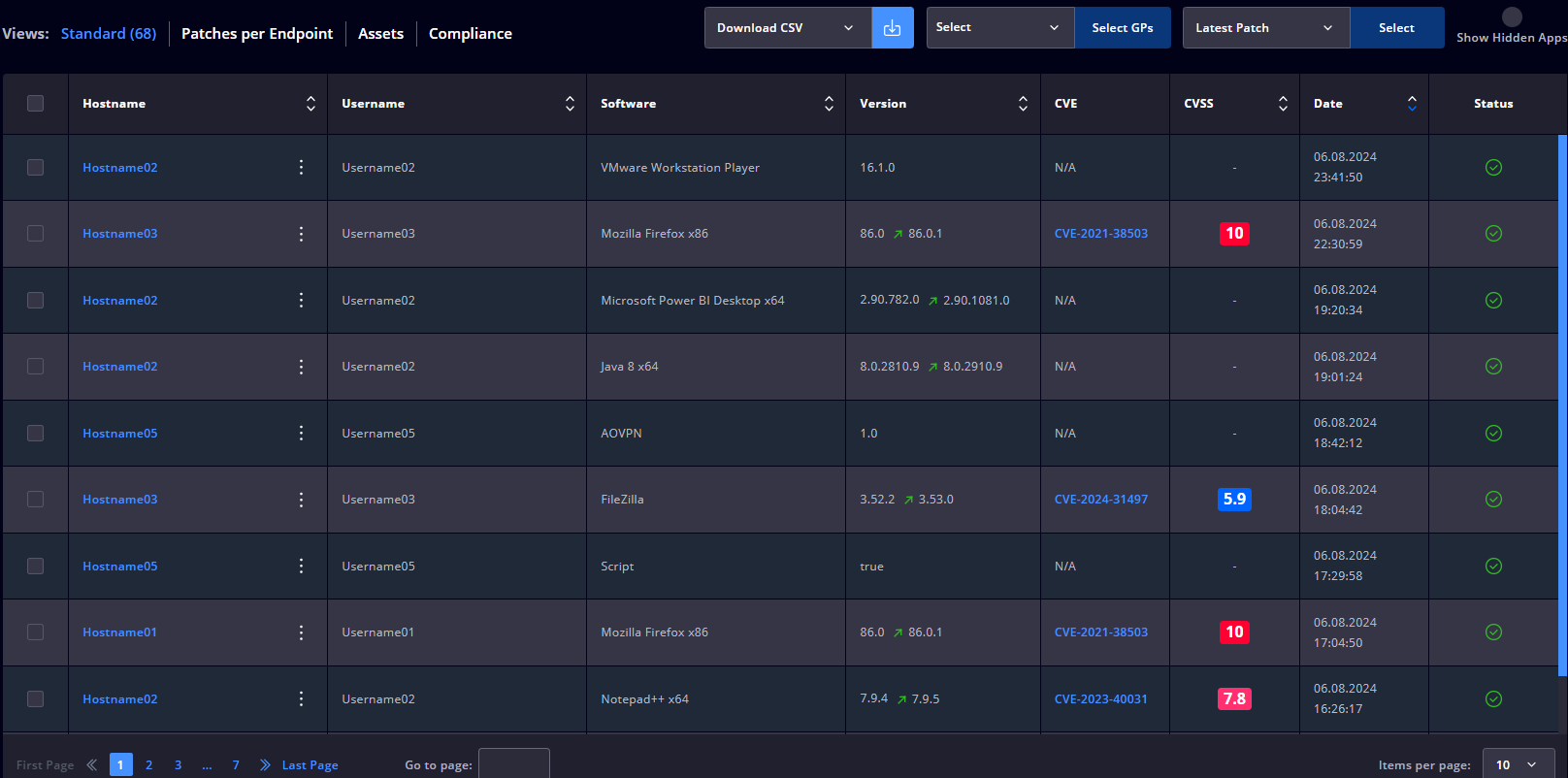This screenshot has width=1568, height=778.
Task: Click the status check icon for VMware Workstation Player
Action: click(x=1493, y=167)
